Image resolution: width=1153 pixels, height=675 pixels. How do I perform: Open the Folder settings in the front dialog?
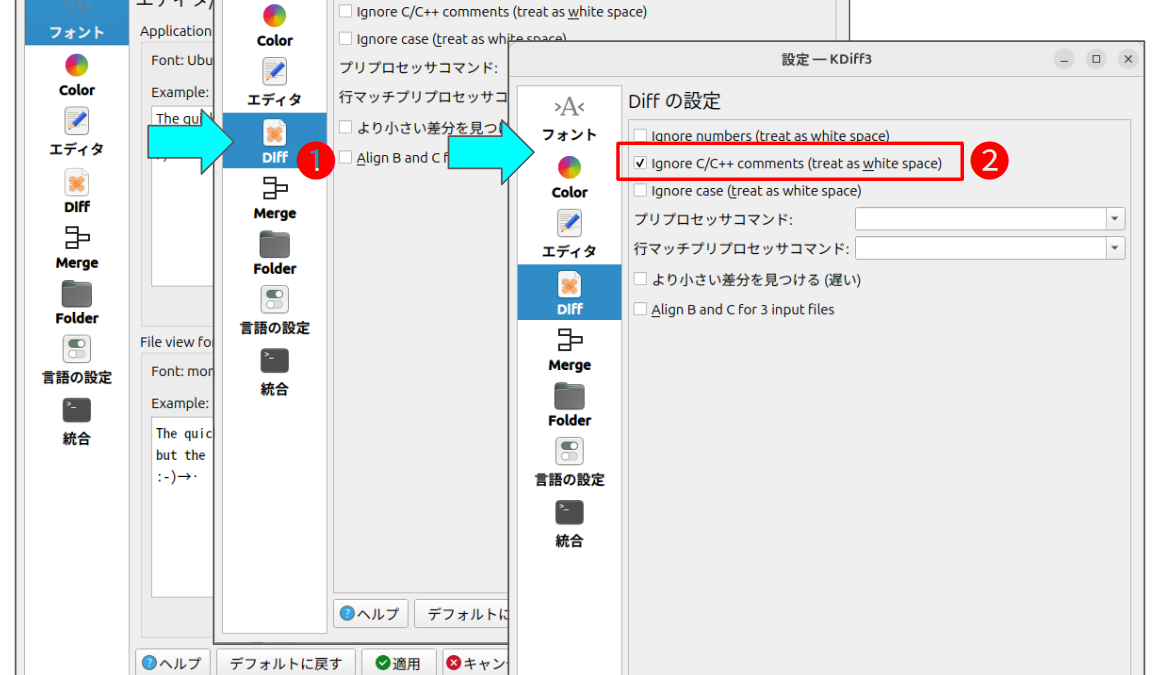pos(569,404)
